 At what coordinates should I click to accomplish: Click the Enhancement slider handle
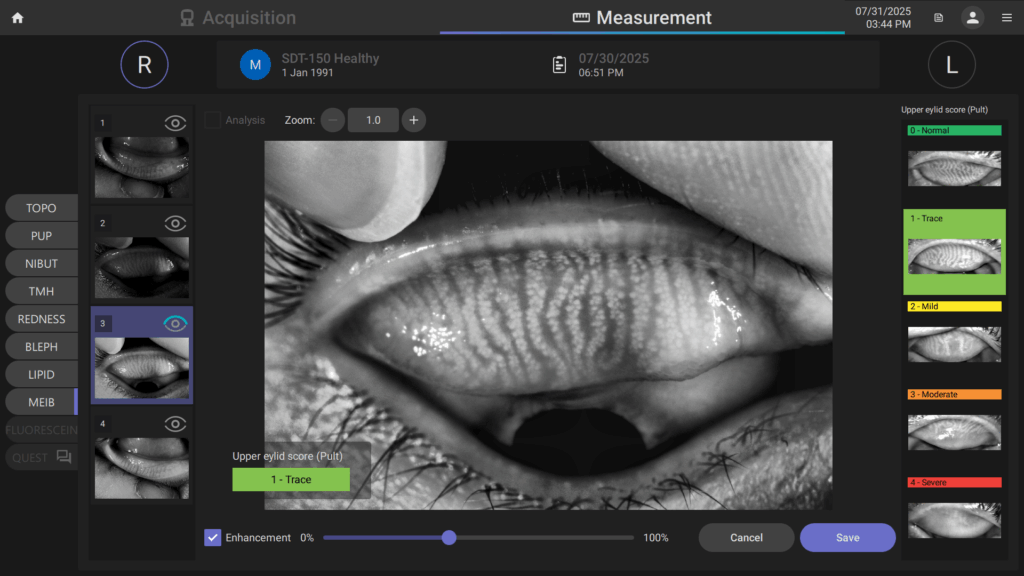coord(449,537)
